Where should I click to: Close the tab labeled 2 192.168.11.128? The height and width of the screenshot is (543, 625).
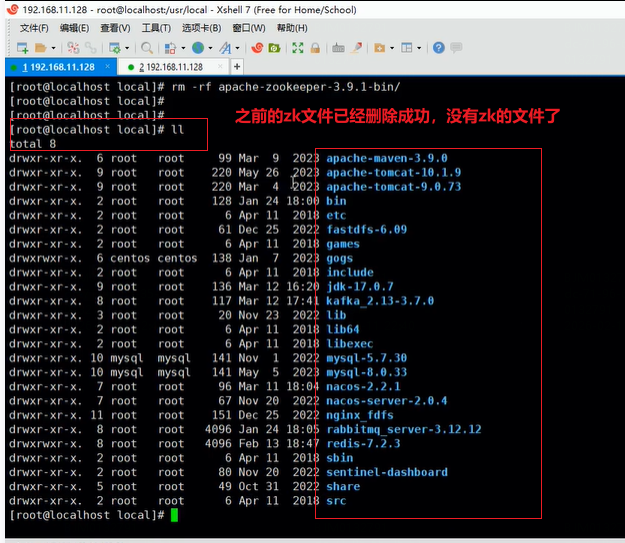coord(220,67)
